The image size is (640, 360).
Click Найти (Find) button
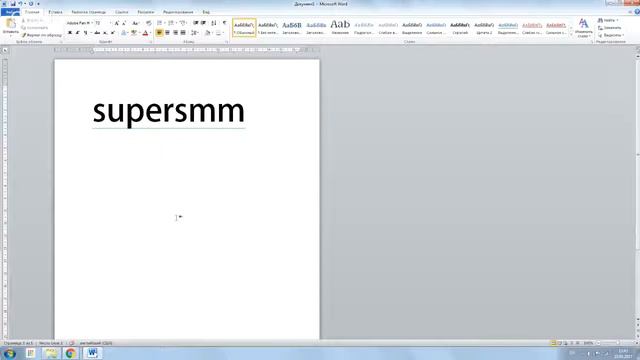pyautogui.click(x=608, y=20)
